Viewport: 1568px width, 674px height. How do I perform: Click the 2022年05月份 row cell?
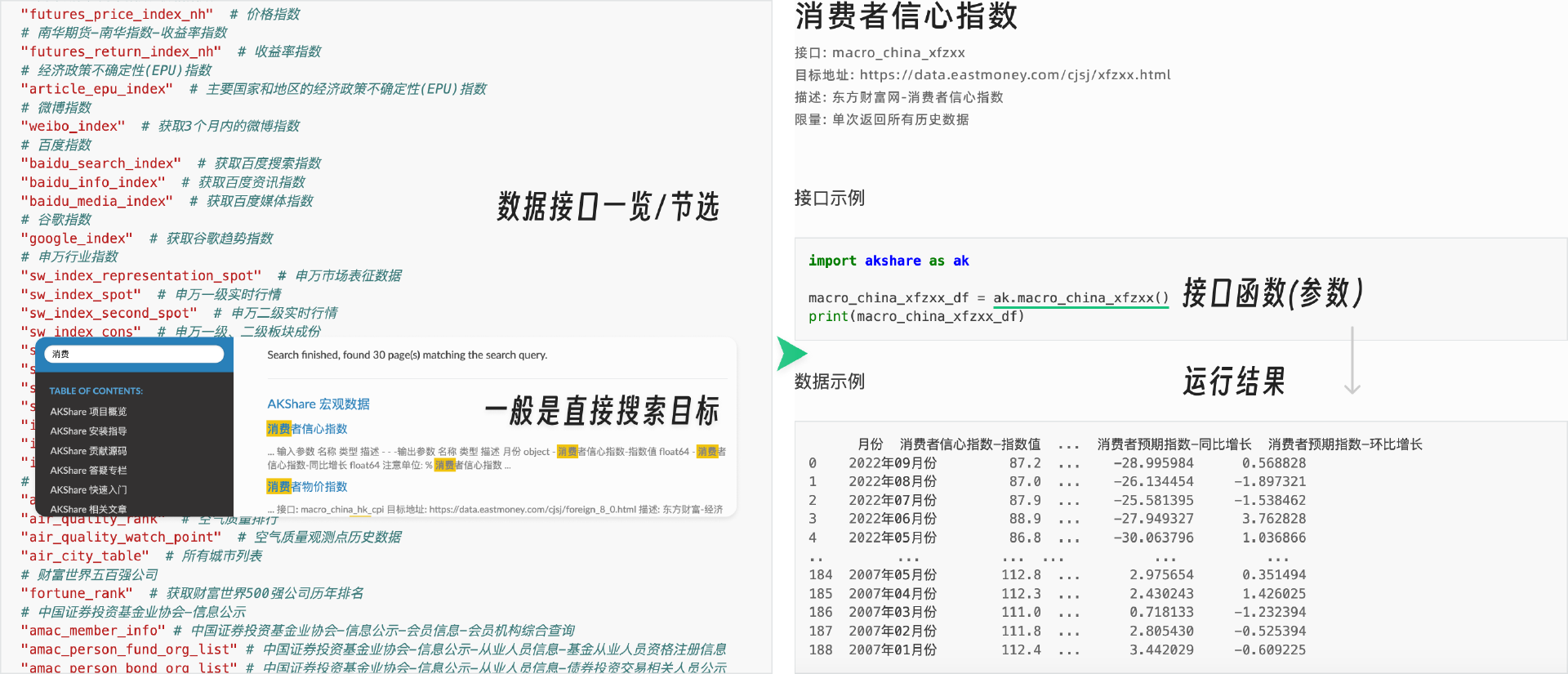click(x=893, y=538)
